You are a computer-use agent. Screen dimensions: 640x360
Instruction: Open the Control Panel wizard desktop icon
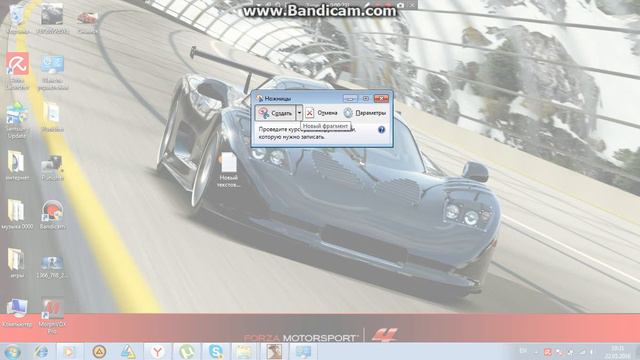[x=52, y=72]
